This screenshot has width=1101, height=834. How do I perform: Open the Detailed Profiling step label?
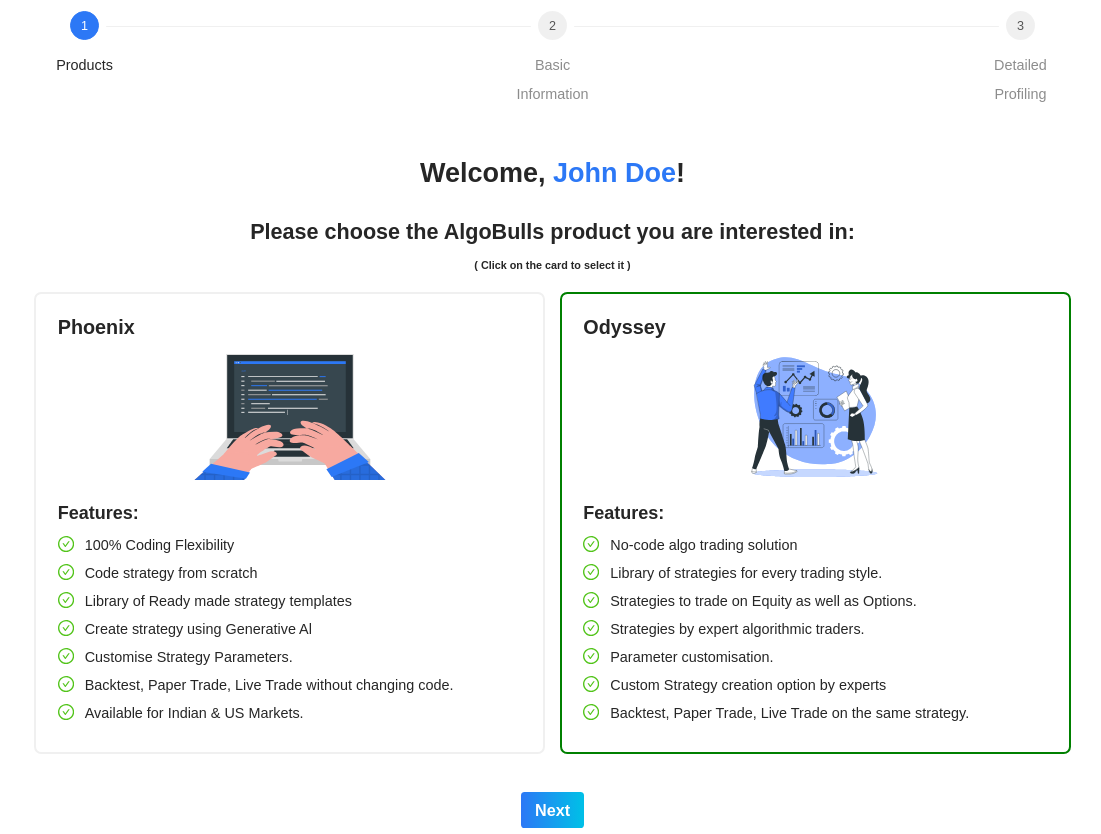(1020, 79)
